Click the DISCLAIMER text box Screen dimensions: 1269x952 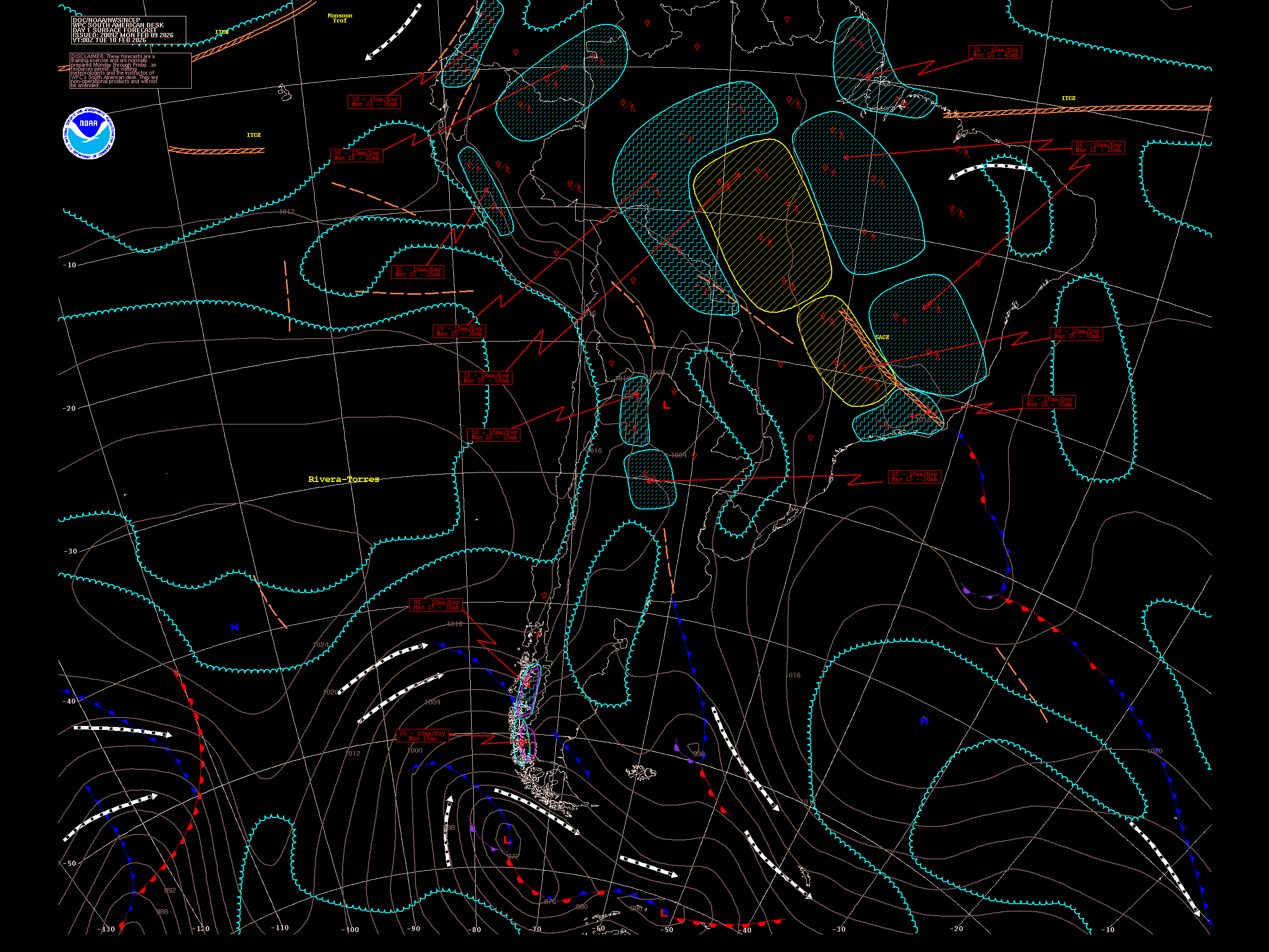coord(130,71)
